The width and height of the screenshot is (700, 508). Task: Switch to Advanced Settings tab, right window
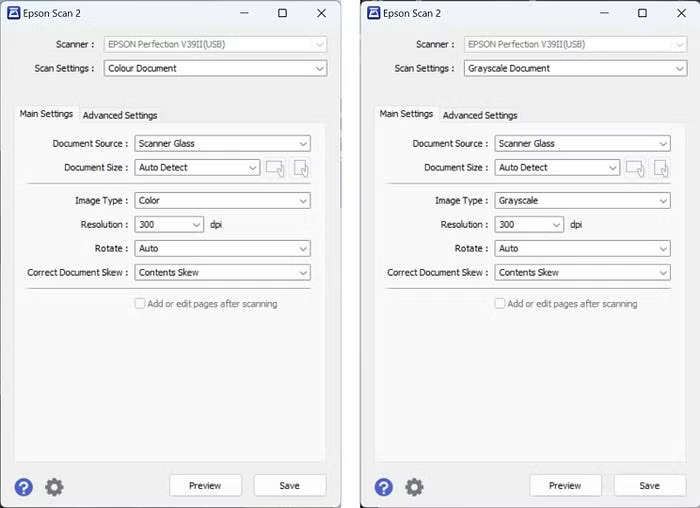pyautogui.click(x=480, y=115)
